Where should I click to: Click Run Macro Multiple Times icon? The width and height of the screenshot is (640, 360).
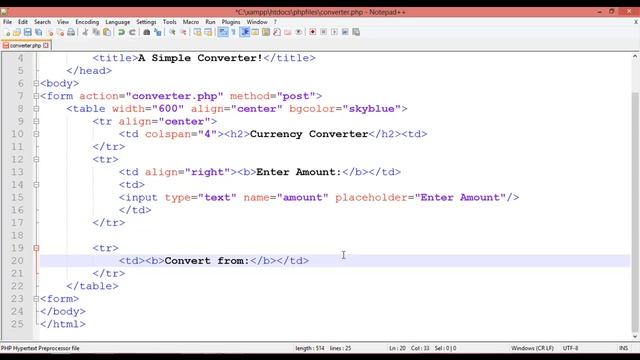(x=345, y=32)
